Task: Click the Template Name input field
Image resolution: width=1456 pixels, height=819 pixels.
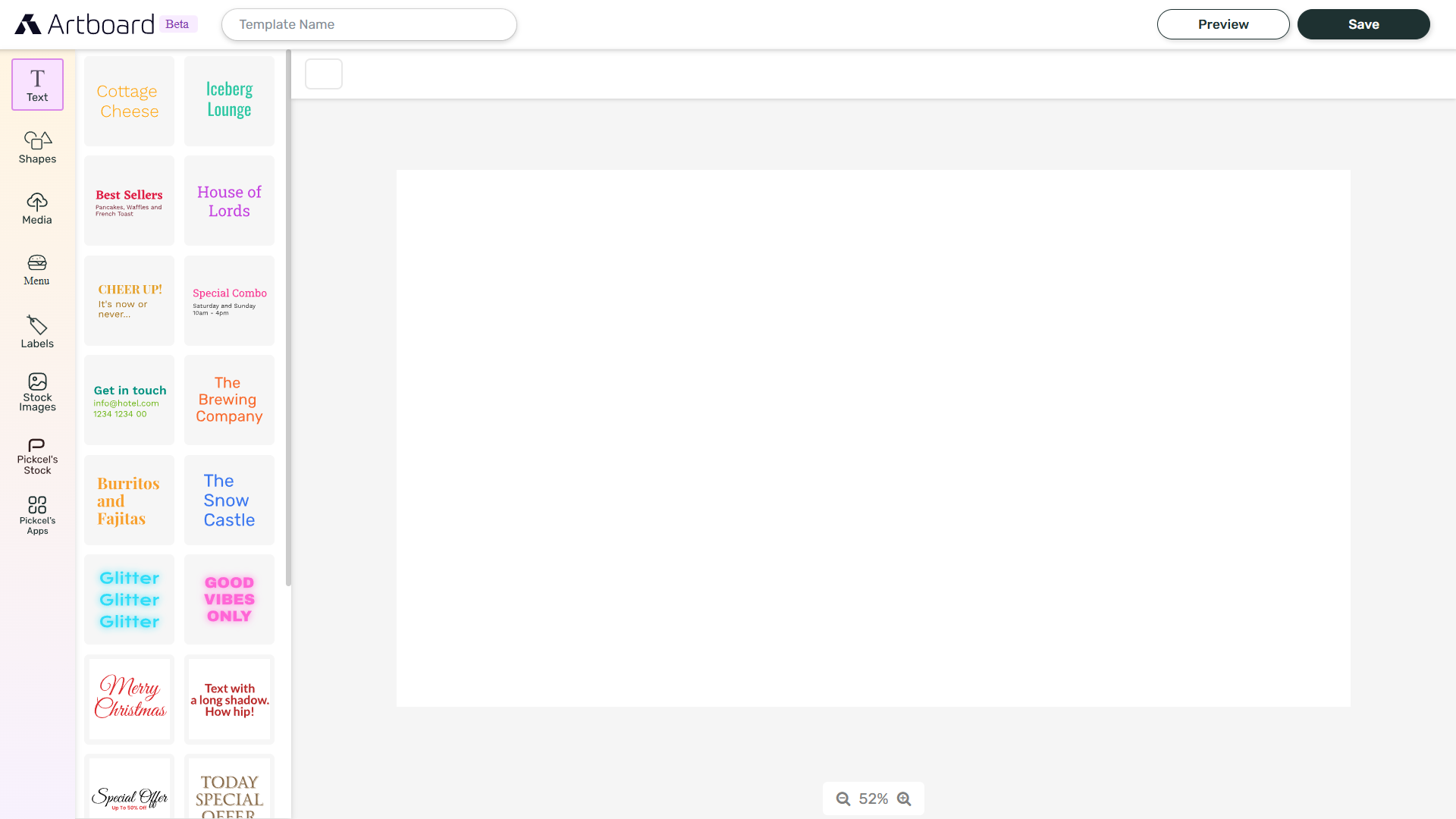Action: pyautogui.click(x=369, y=24)
